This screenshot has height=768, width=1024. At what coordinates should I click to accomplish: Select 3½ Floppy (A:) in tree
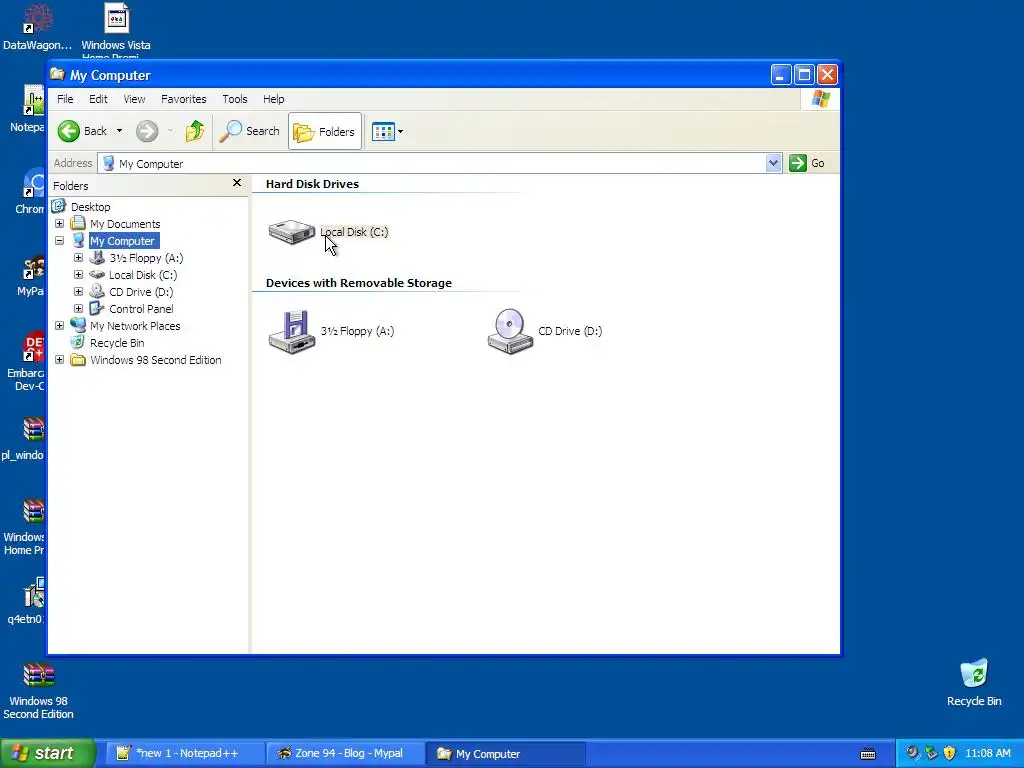pos(146,258)
